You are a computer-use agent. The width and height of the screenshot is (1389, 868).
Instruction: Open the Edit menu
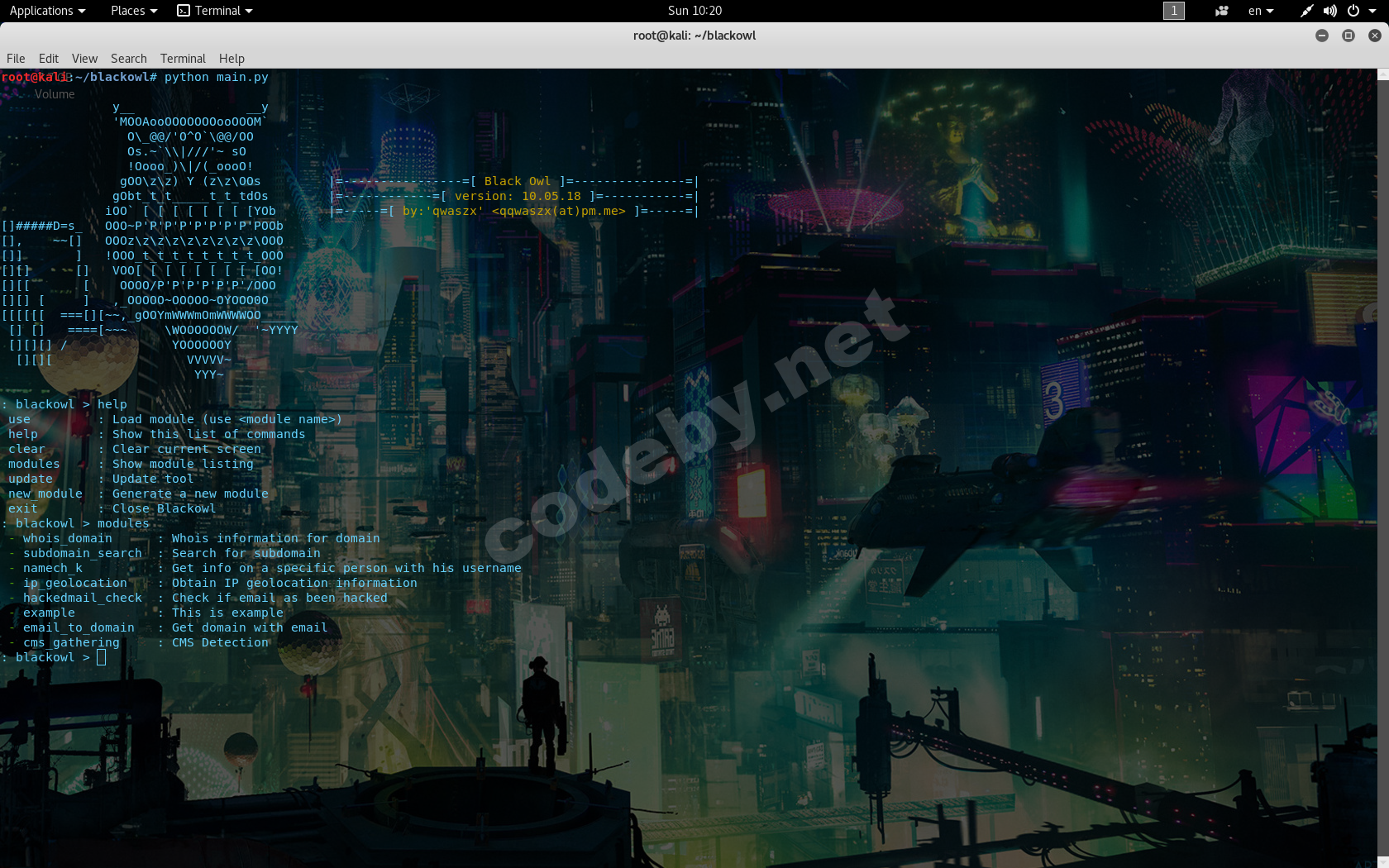tap(49, 59)
